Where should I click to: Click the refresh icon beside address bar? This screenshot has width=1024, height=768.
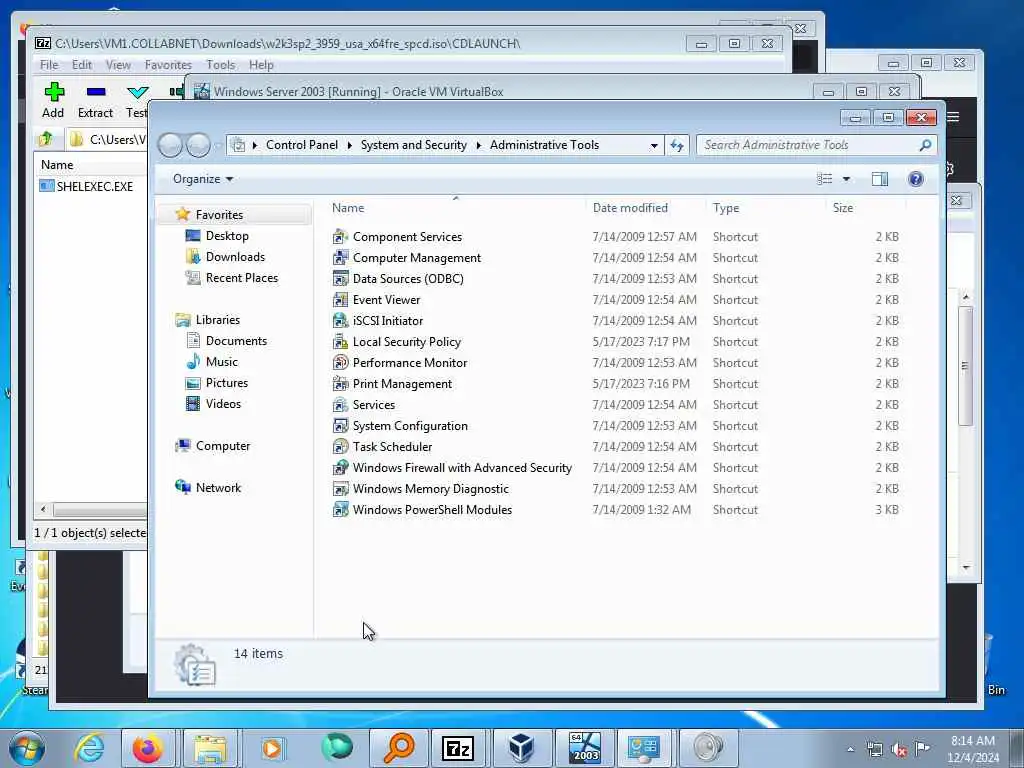click(677, 145)
